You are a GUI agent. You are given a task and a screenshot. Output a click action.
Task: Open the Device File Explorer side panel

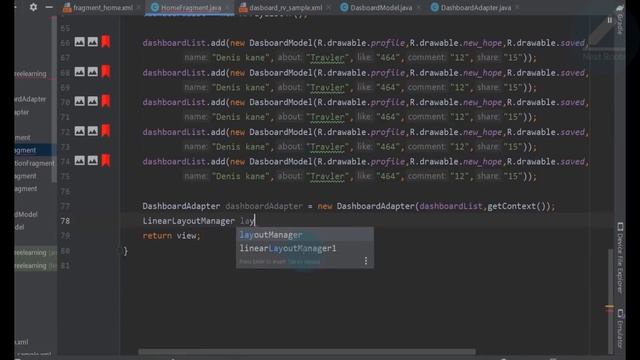(620, 258)
